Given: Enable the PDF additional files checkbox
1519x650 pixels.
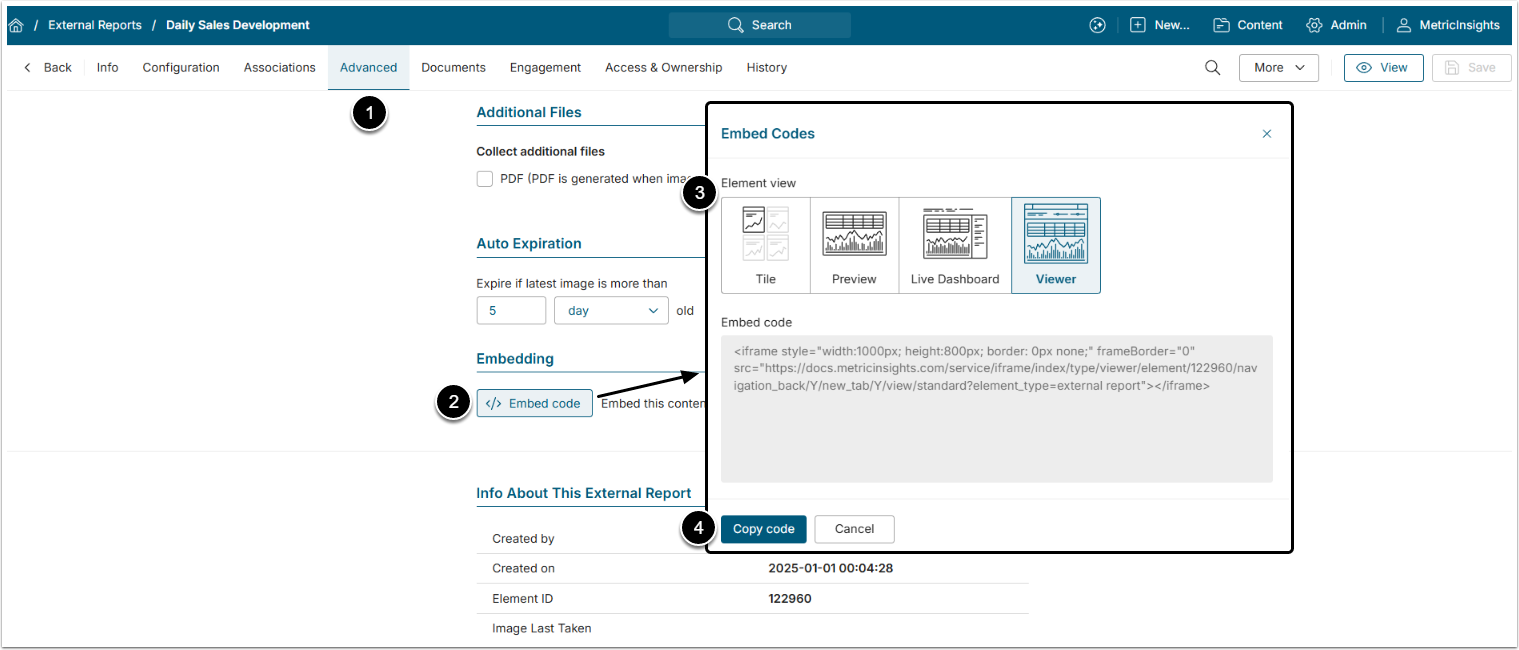Looking at the screenshot, I should [x=485, y=179].
